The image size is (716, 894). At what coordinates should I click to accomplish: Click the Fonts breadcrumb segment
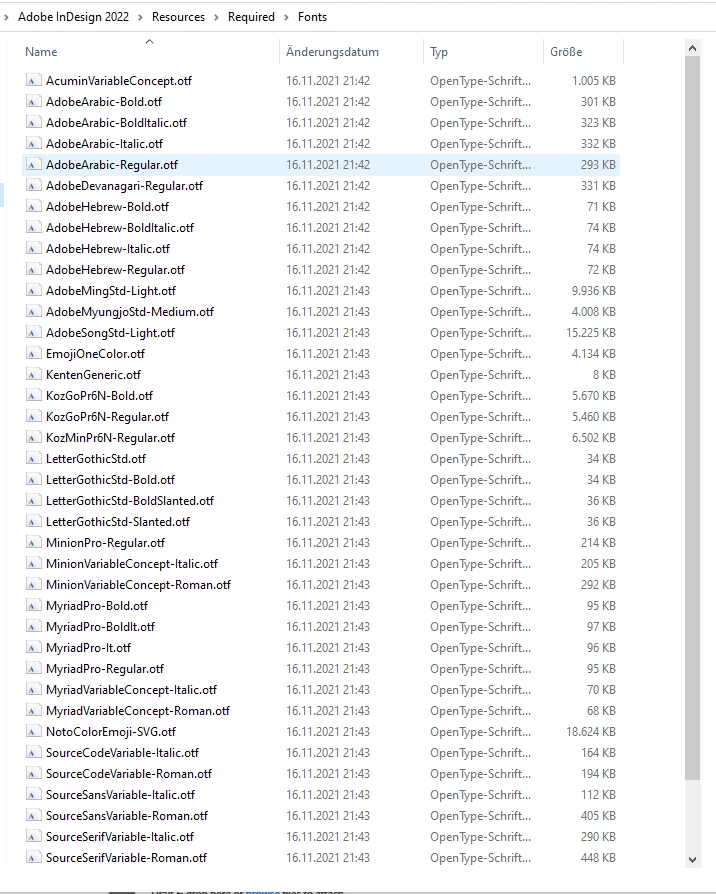pyautogui.click(x=312, y=17)
